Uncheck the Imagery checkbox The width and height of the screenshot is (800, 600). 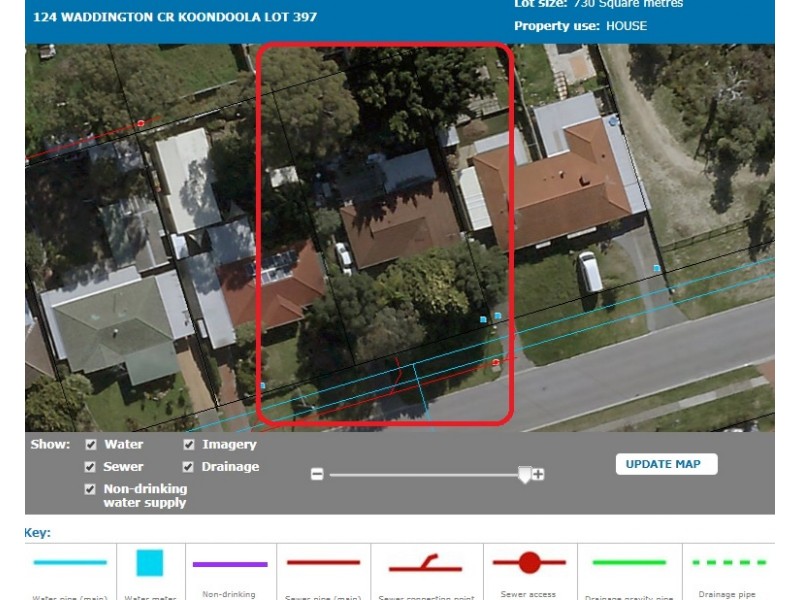[x=187, y=444]
